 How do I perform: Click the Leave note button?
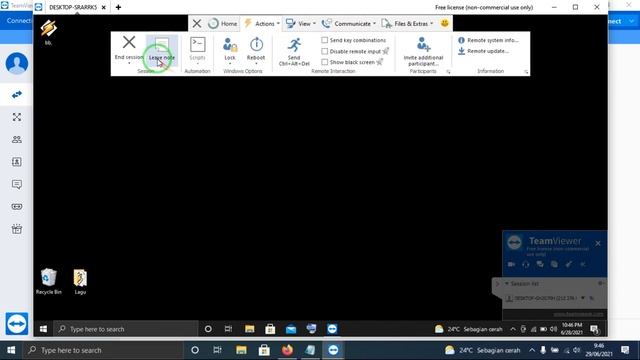[162, 49]
